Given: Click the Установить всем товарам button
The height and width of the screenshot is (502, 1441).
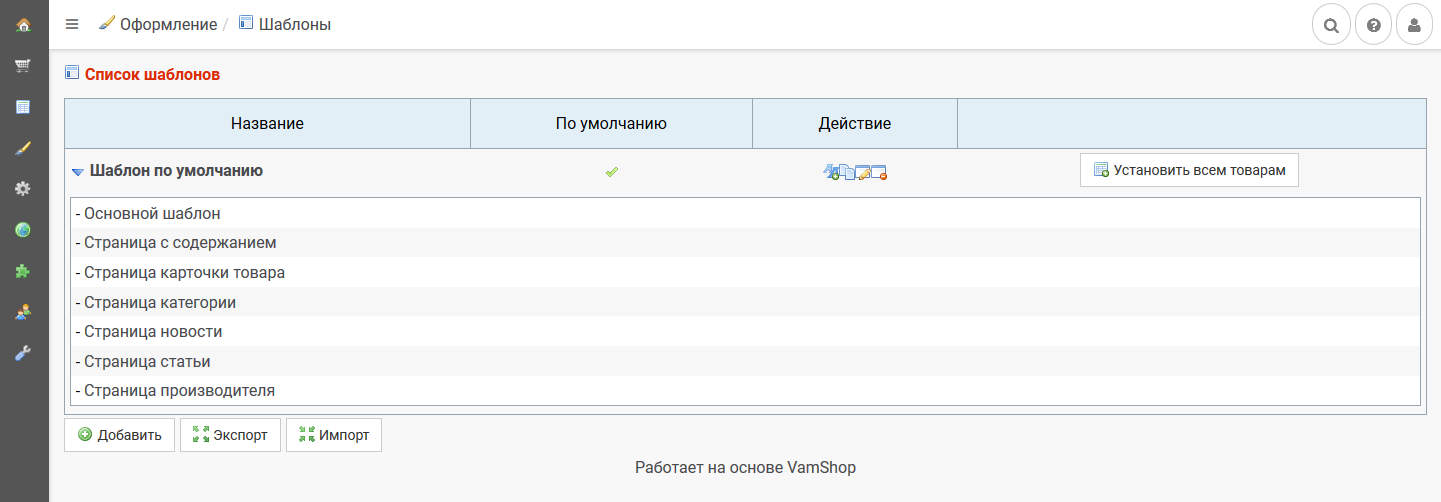Looking at the screenshot, I should tap(1189, 170).
